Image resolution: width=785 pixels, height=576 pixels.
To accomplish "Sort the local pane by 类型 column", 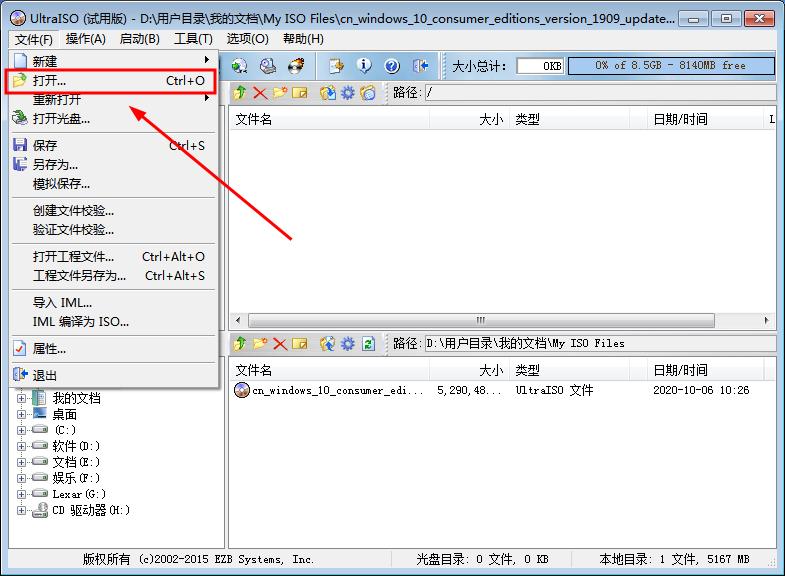I will pyautogui.click(x=569, y=370).
